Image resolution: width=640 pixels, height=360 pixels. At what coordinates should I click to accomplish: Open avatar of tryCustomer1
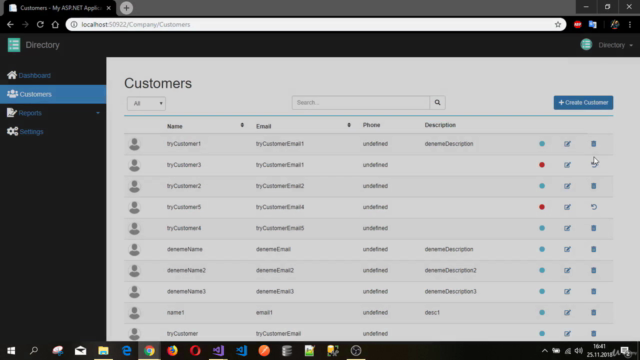tap(134, 144)
